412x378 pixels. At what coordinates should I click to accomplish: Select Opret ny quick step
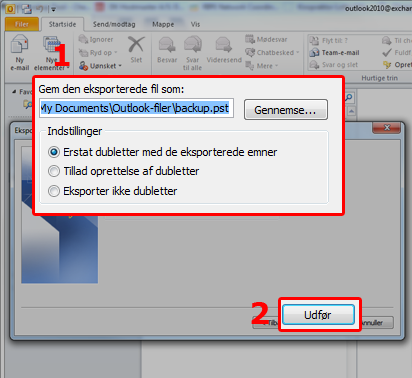397,64
